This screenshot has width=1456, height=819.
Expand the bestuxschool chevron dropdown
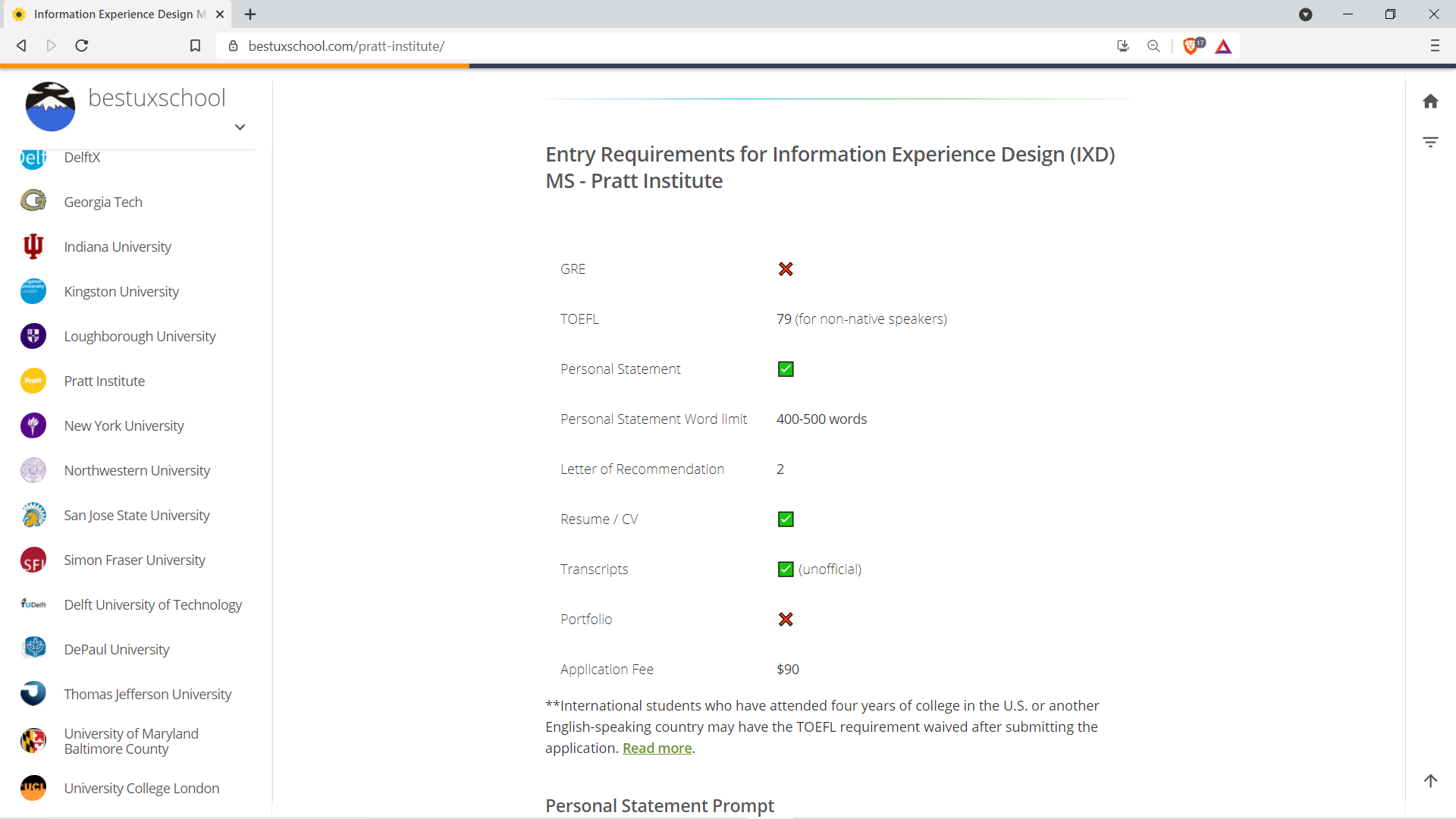tap(240, 127)
